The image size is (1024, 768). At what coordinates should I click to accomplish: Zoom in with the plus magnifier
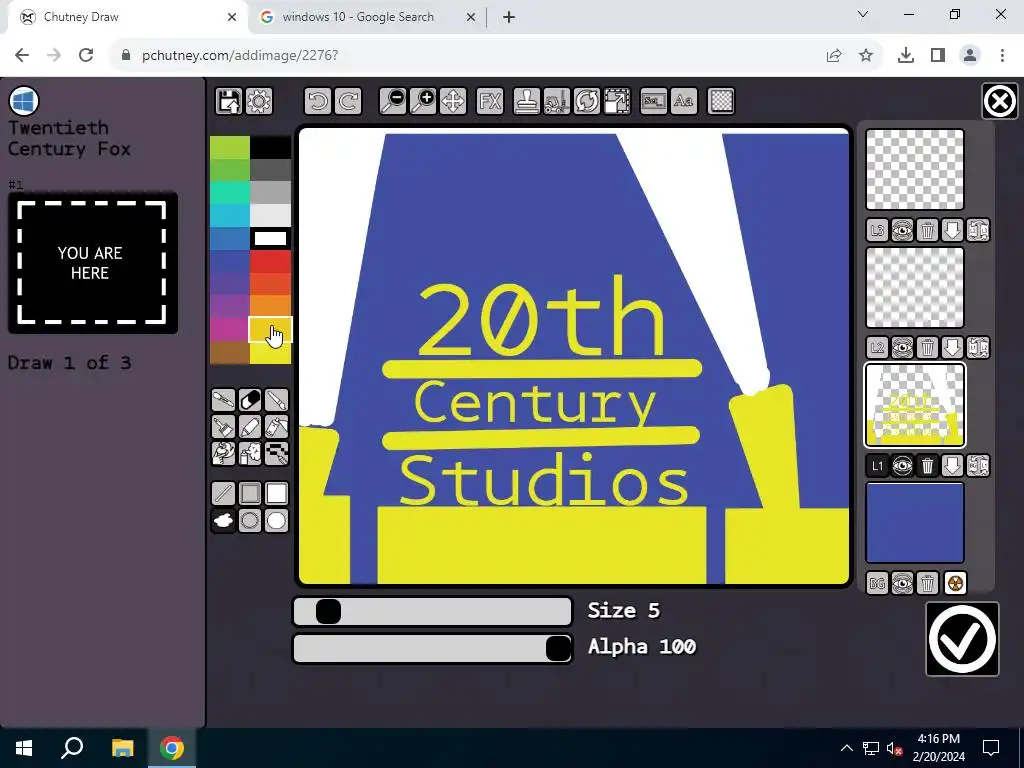423,101
